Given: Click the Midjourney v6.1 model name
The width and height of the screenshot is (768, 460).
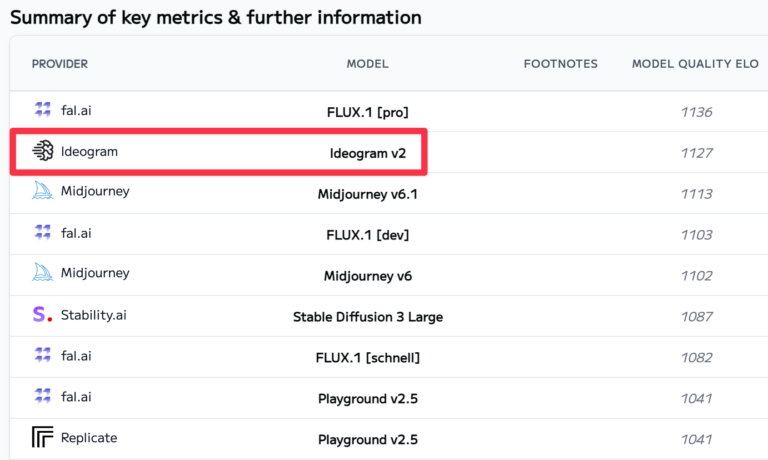Looking at the screenshot, I should [x=367, y=194].
